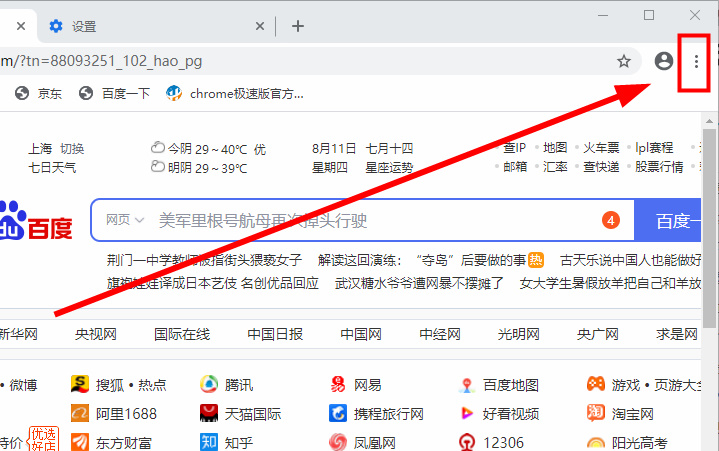Click the 12306 railway icon

[467, 443]
